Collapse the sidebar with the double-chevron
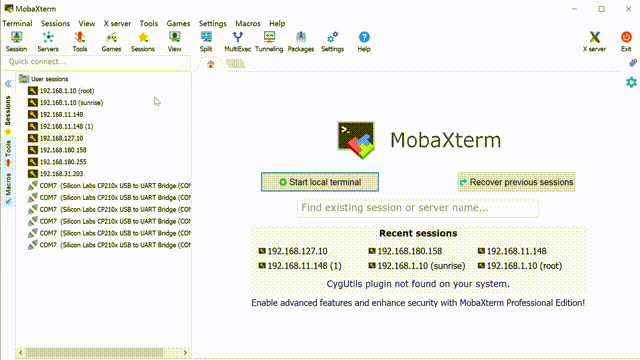This screenshot has width=640, height=360. tap(8, 84)
